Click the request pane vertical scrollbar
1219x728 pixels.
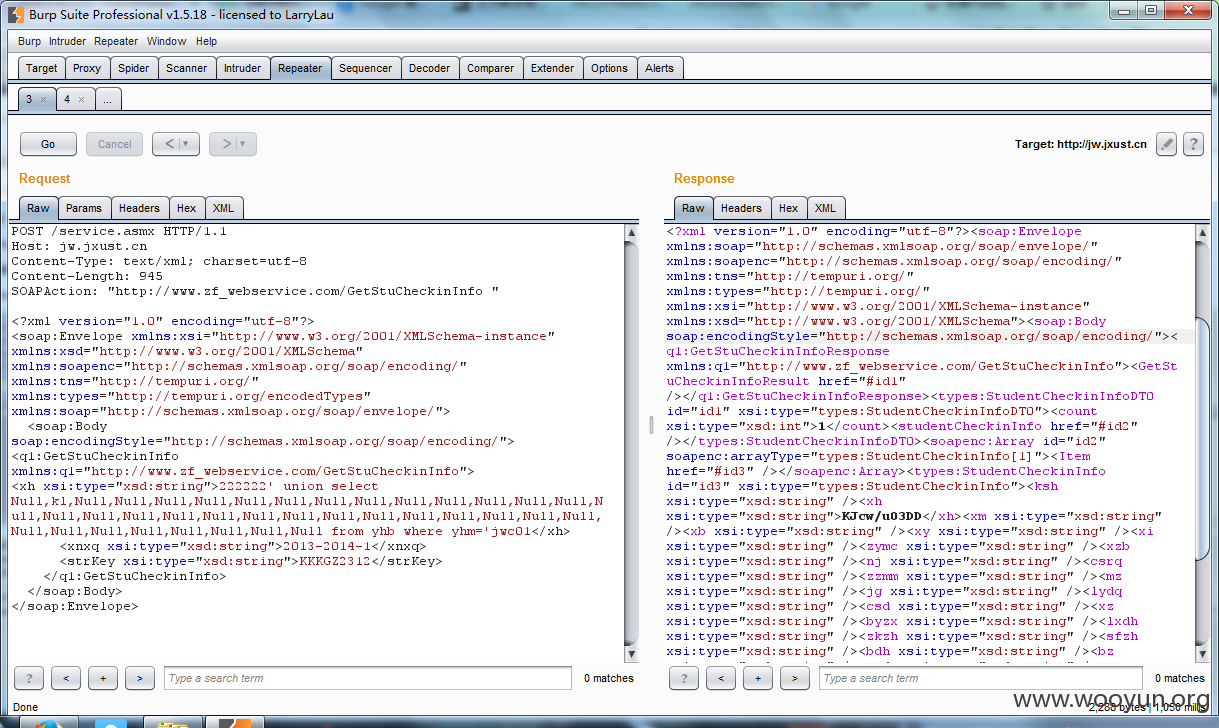[x=631, y=443]
